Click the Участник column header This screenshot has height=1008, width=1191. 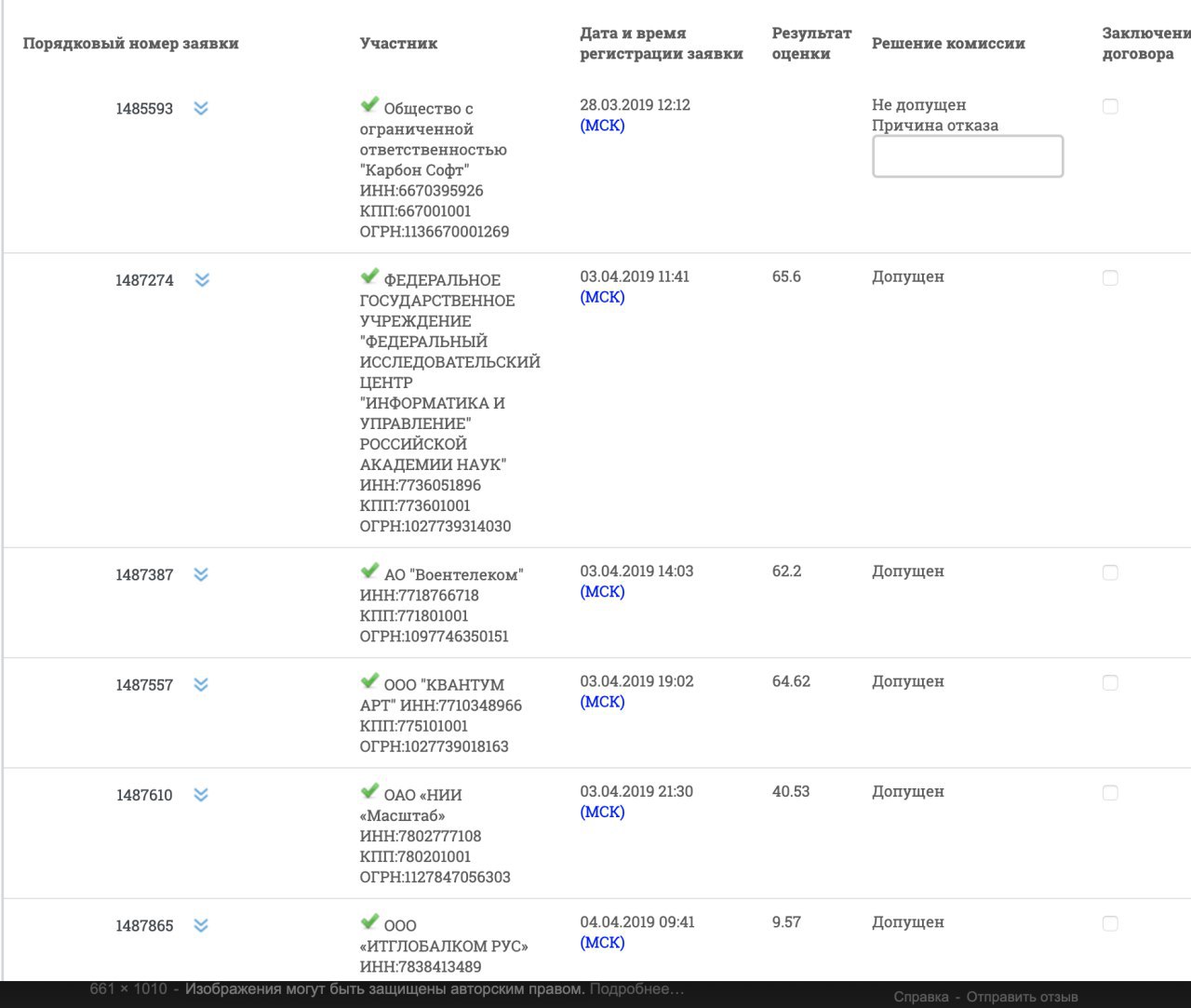[x=398, y=44]
